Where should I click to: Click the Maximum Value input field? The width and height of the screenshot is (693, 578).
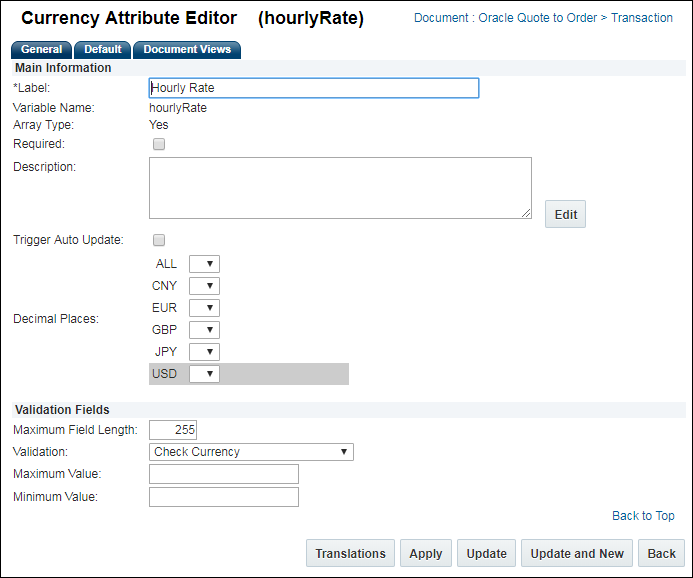[224, 474]
